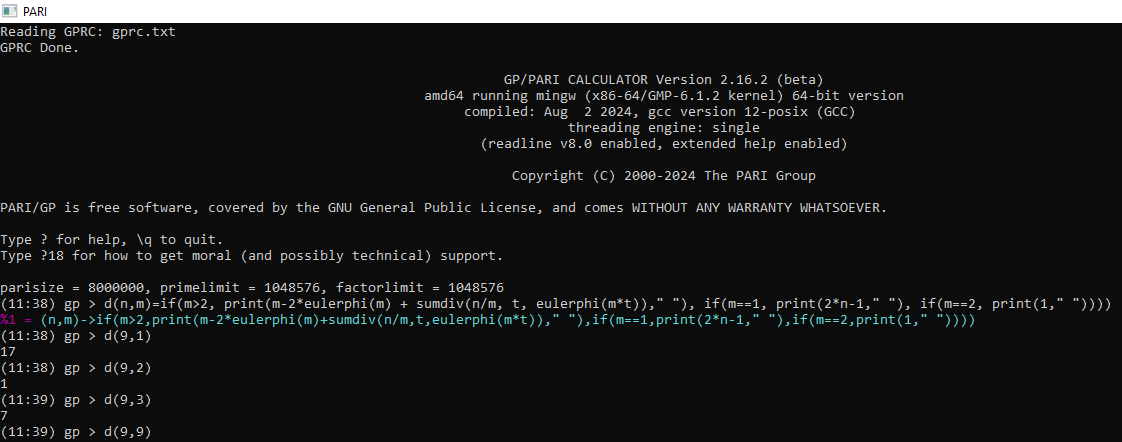Viewport: 1122px width, 442px height.
Task: Click the 'Reading GPRC: gprc.txt' line
Action: click(x=88, y=33)
